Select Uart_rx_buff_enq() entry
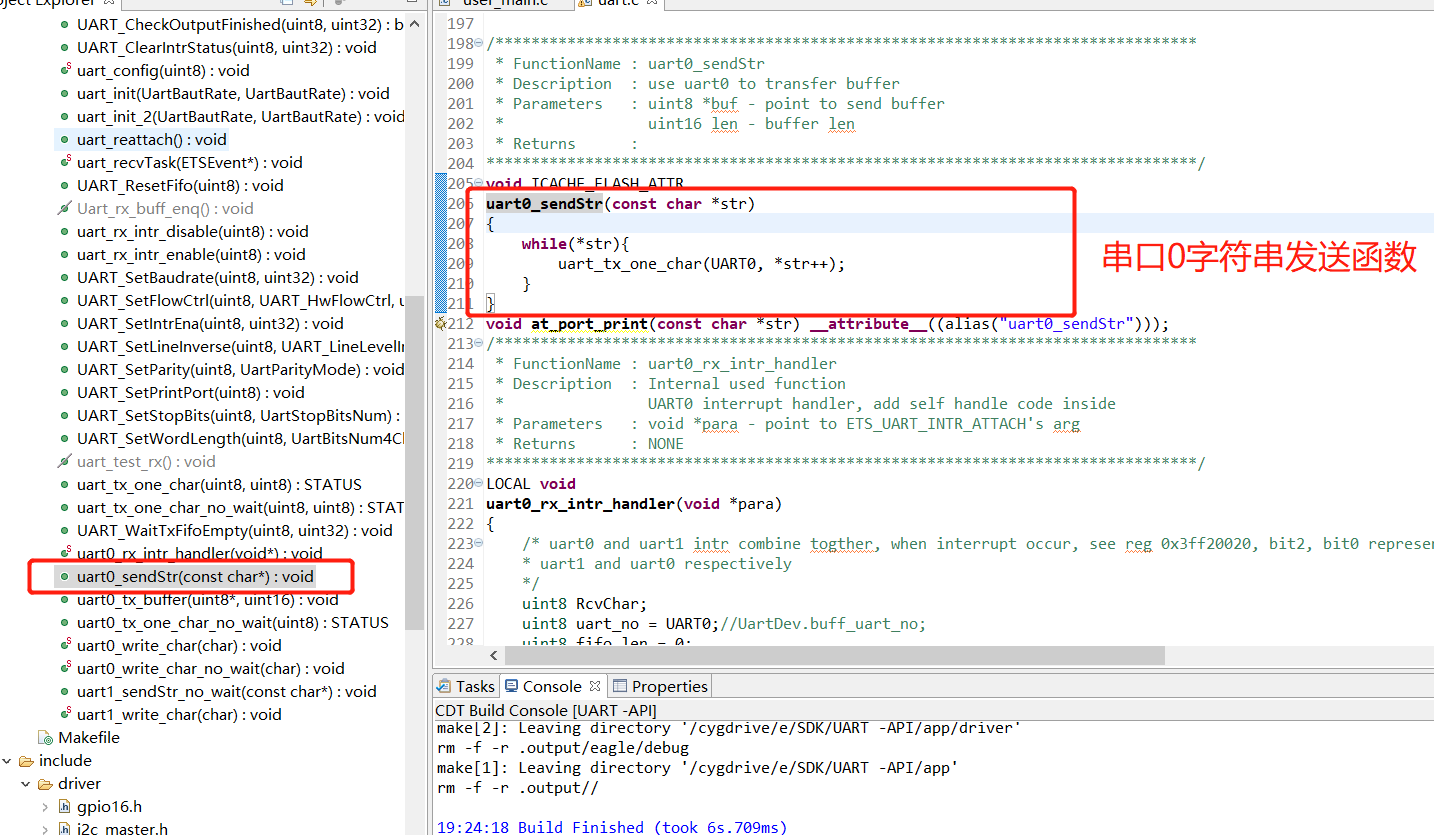 [x=165, y=208]
